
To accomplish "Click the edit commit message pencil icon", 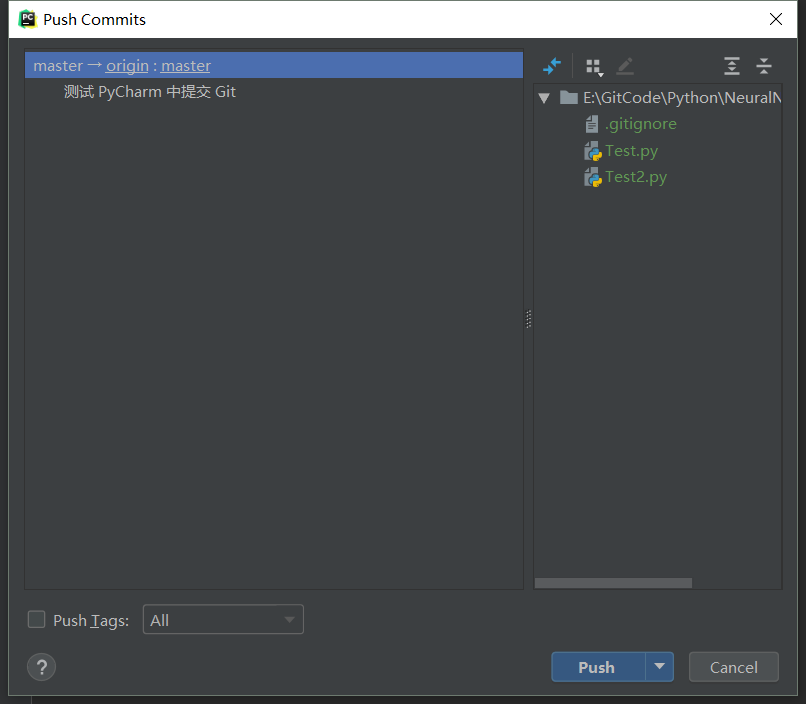I will pyautogui.click(x=623, y=66).
